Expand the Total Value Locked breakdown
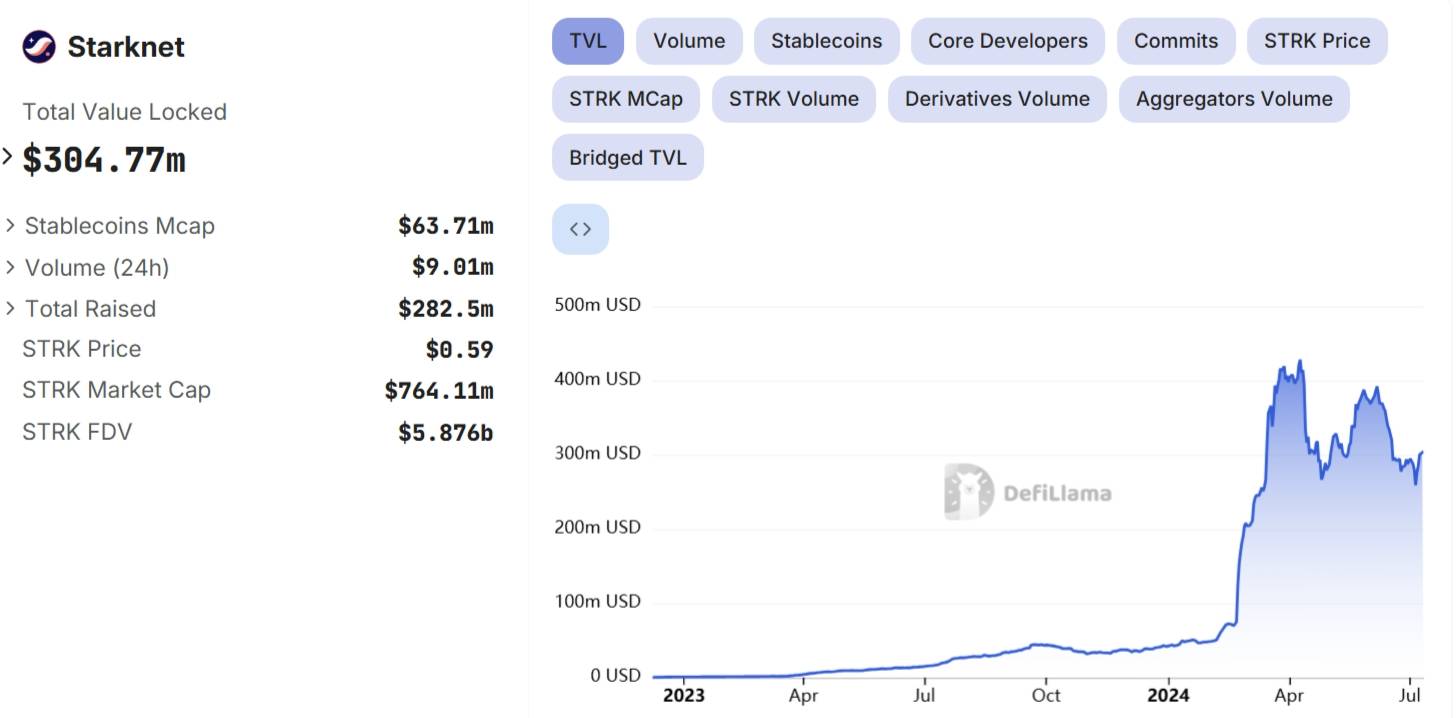The height and width of the screenshot is (718, 1456). tap(7, 156)
